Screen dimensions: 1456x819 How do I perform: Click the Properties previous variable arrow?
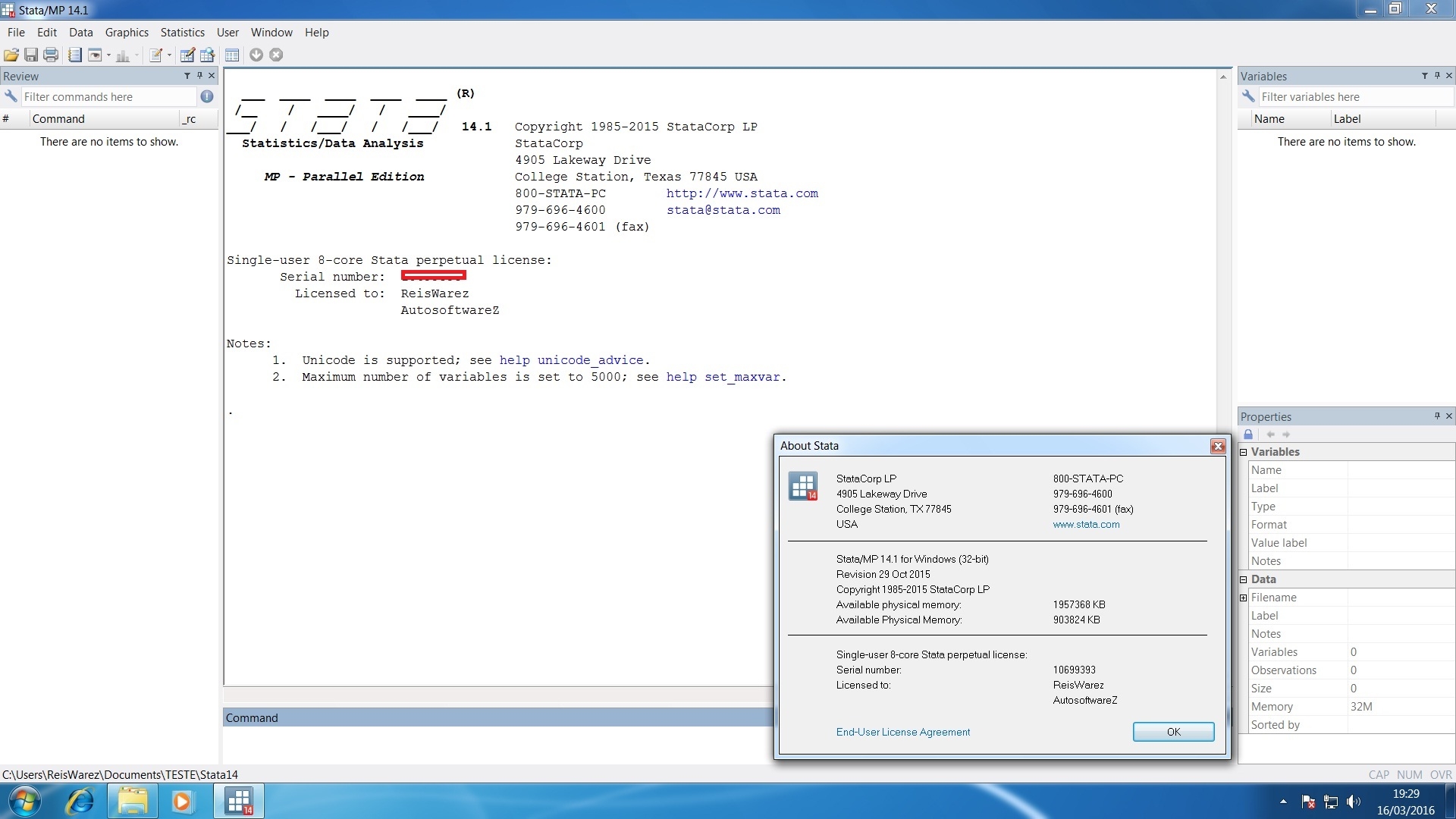pos(1271,435)
